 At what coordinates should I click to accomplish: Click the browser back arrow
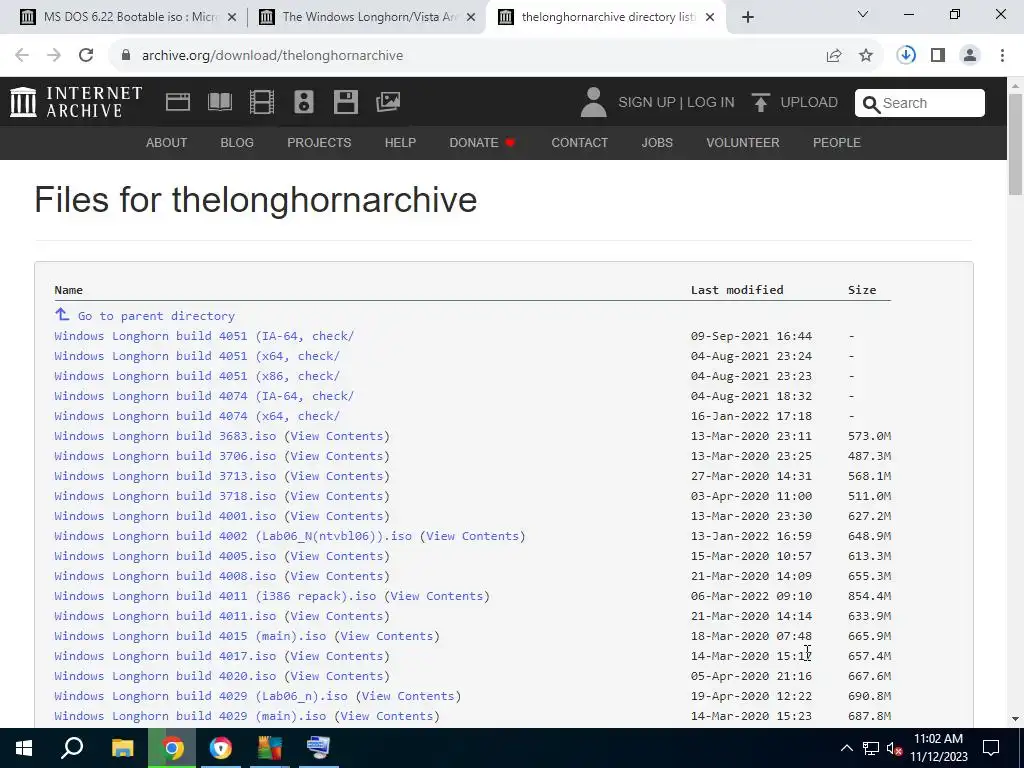tap(22, 56)
